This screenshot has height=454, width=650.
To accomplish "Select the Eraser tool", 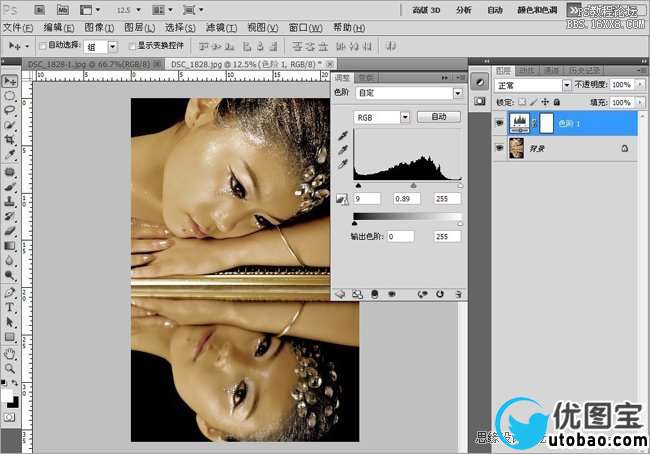I will click(x=9, y=231).
